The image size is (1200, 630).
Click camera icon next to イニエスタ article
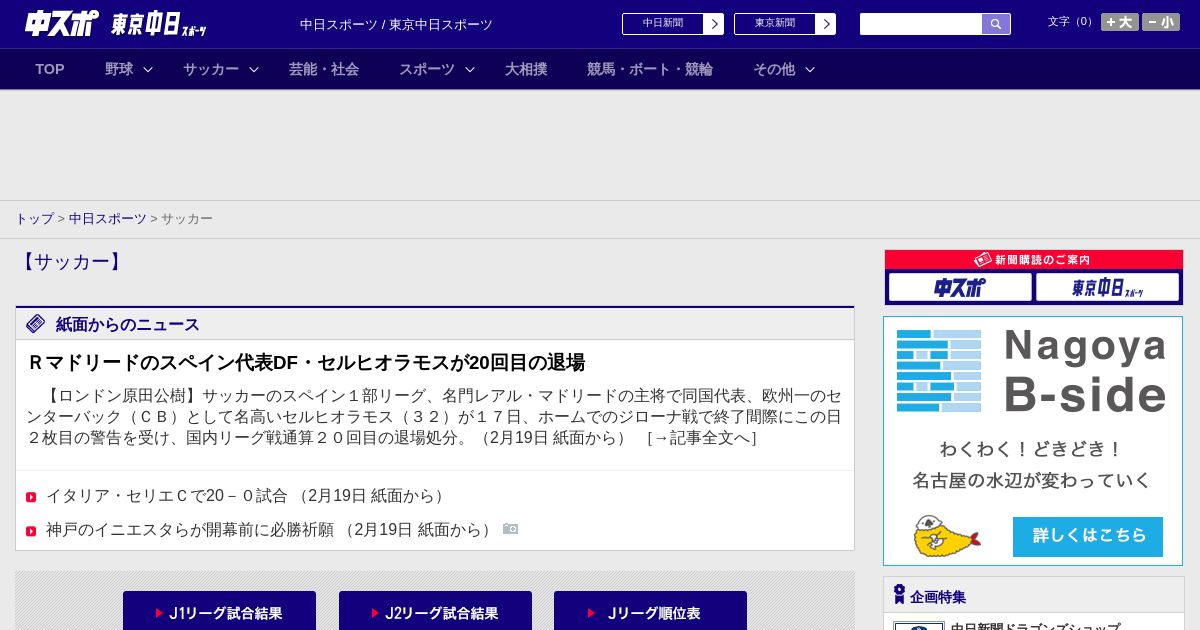point(510,529)
